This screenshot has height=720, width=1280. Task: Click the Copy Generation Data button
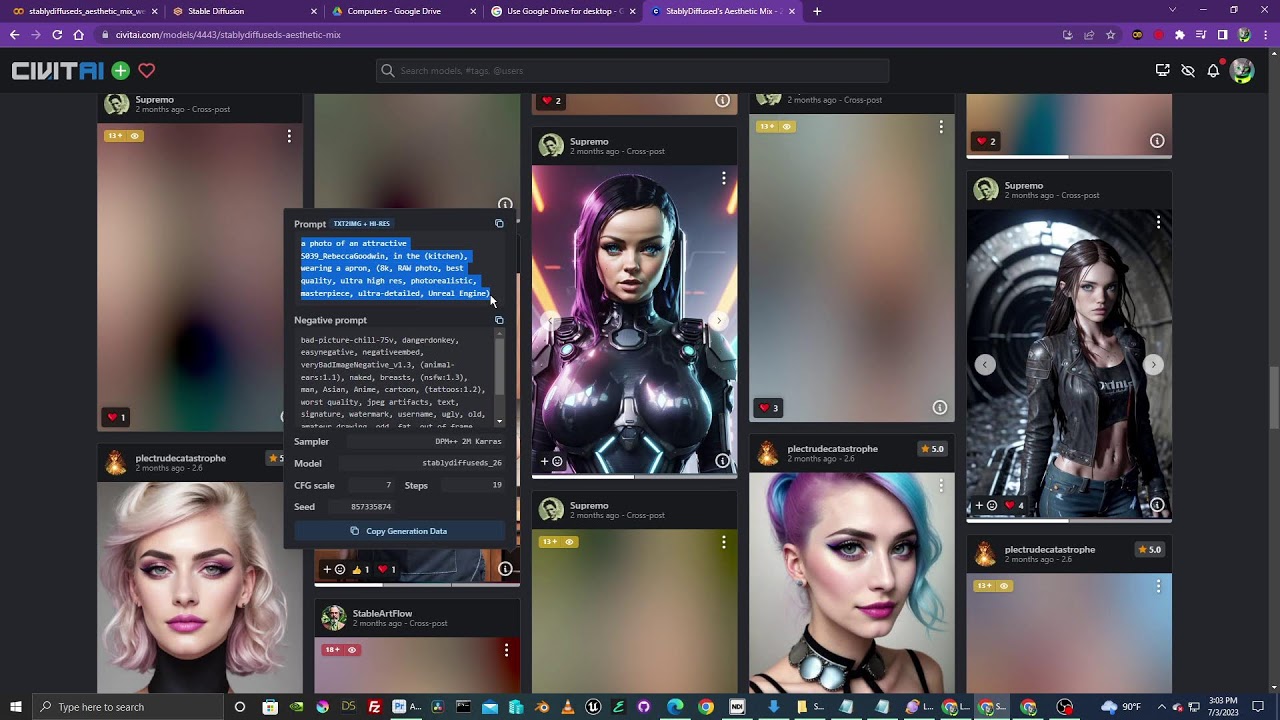399,531
